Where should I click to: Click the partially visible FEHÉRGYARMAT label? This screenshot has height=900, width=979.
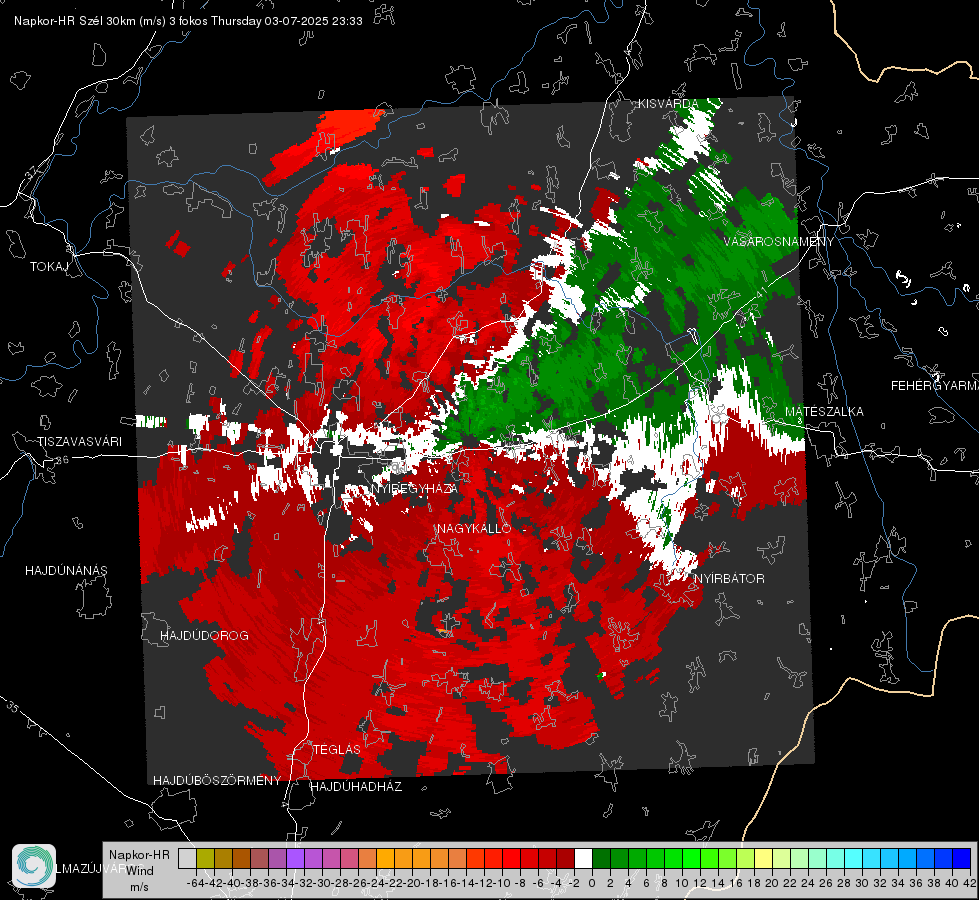[935, 385]
